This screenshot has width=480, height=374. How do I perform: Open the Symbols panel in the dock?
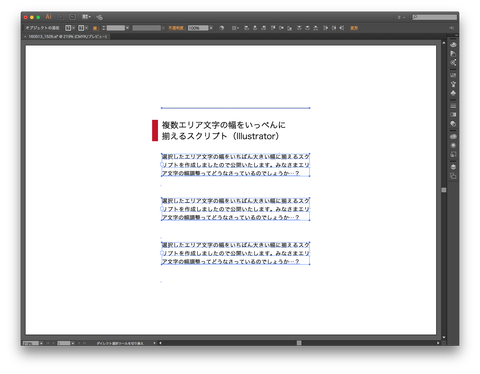(x=453, y=93)
